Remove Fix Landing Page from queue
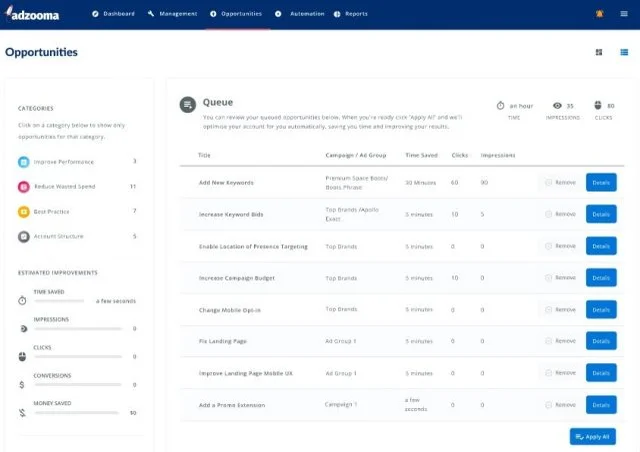 coord(560,341)
